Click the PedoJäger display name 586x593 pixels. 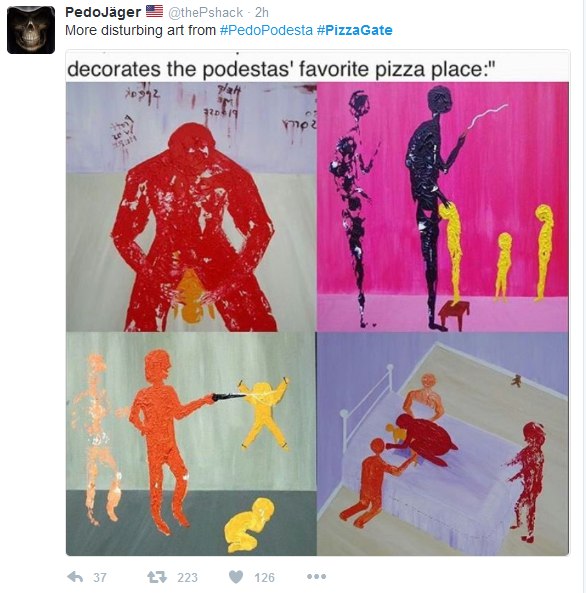tap(103, 12)
